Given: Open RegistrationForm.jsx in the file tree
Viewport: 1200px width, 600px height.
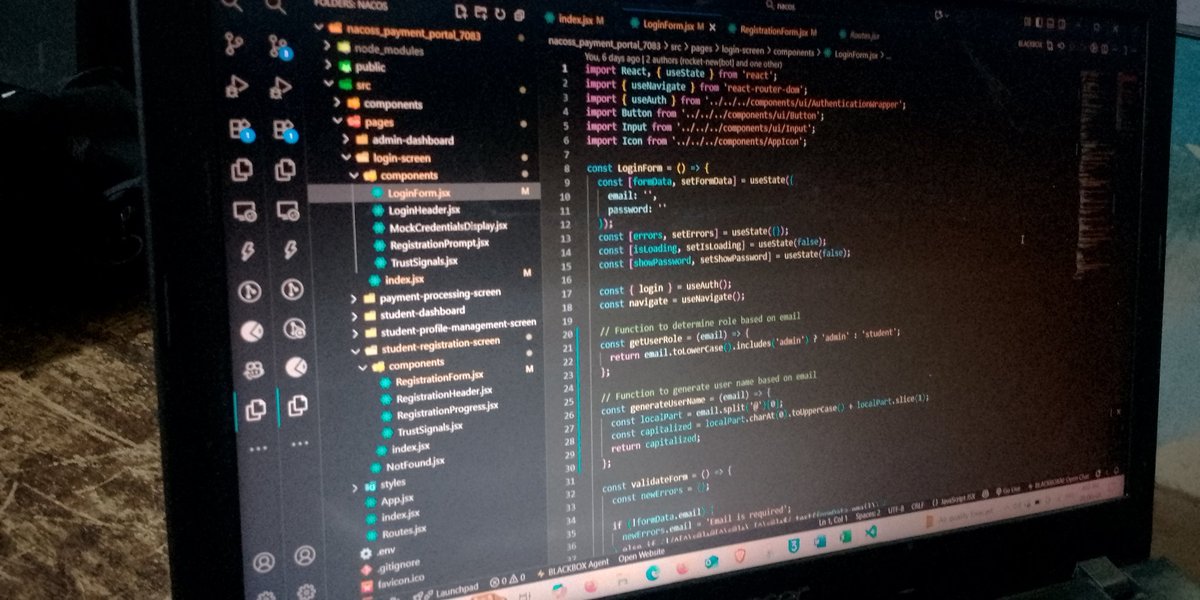Looking at the screenshot, I should (439, 378).
